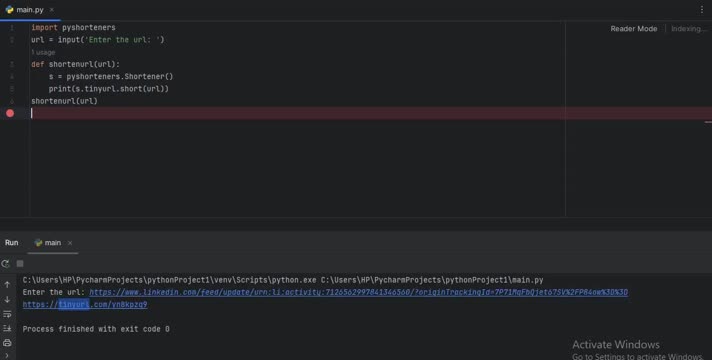
Task: Click the Rerun main icon
Action: 5,263
